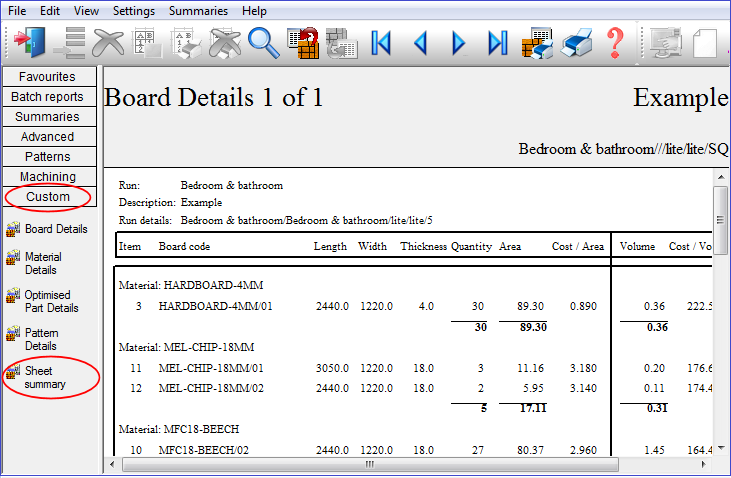The image size is (731, 478).
Task: Click the Cost / Area column header
Action: click(578, 246)
